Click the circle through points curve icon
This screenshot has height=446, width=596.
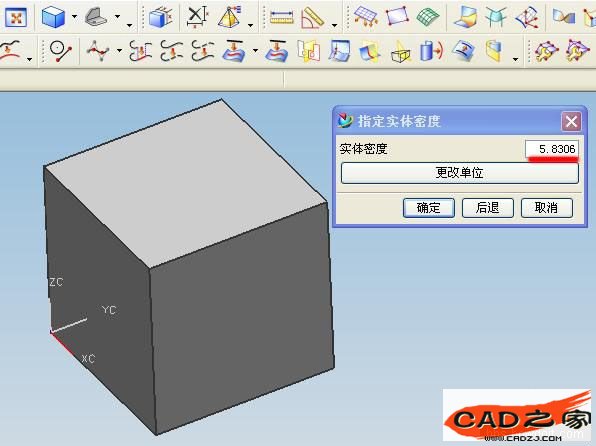[x=60, y=51]
